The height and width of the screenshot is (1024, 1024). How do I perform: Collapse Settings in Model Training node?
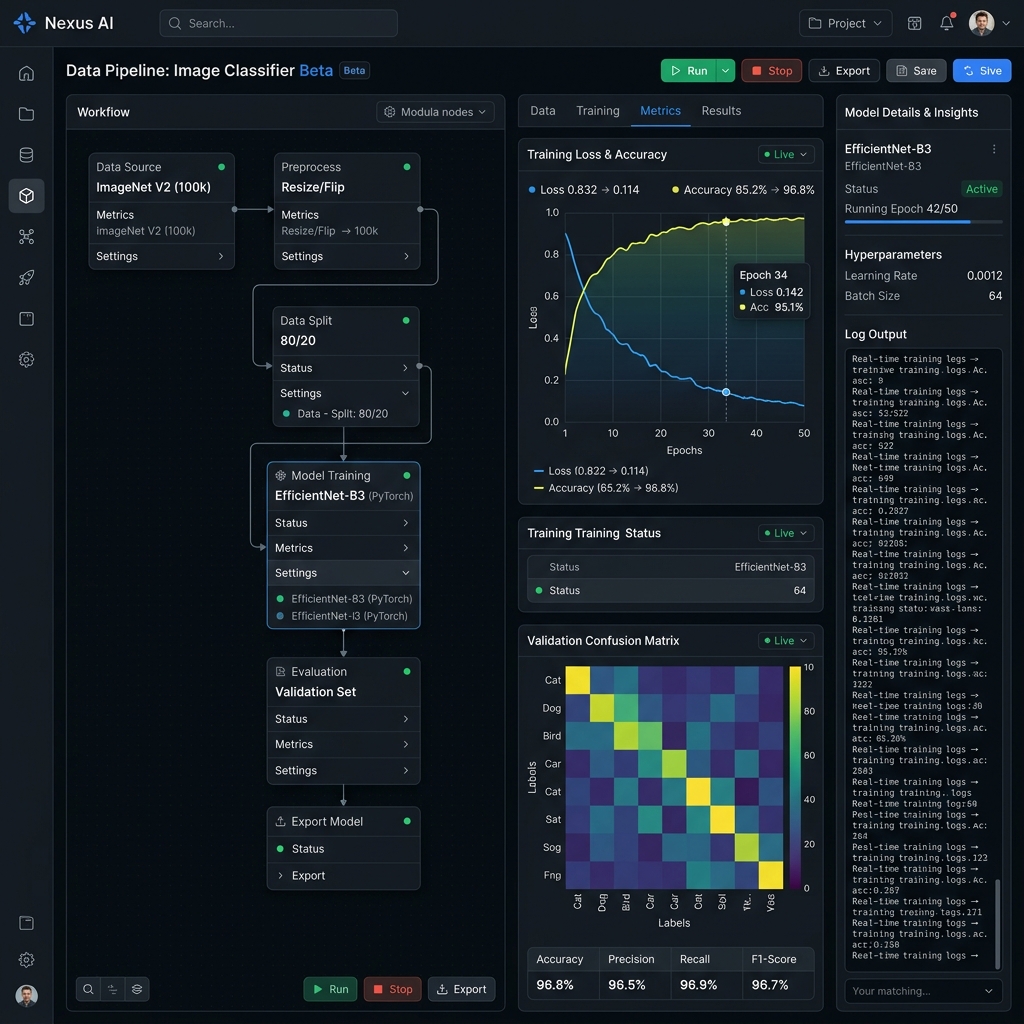[x=344, y=573]
